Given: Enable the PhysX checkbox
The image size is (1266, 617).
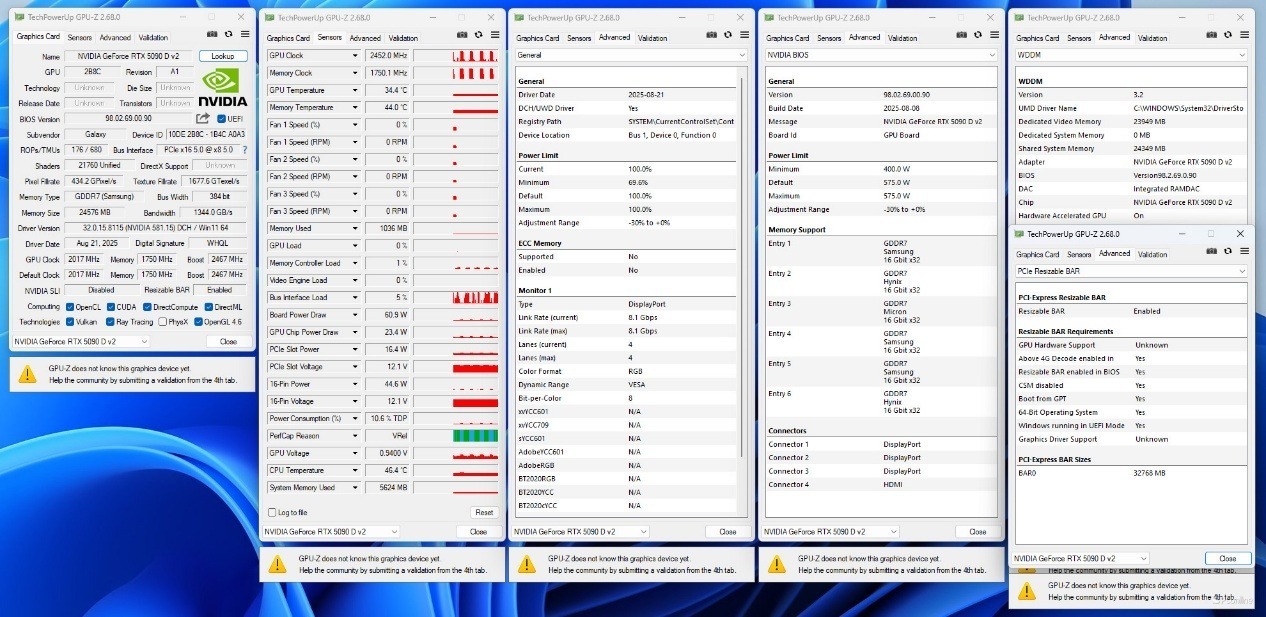Looking at the screenshot, I should 162,322.
